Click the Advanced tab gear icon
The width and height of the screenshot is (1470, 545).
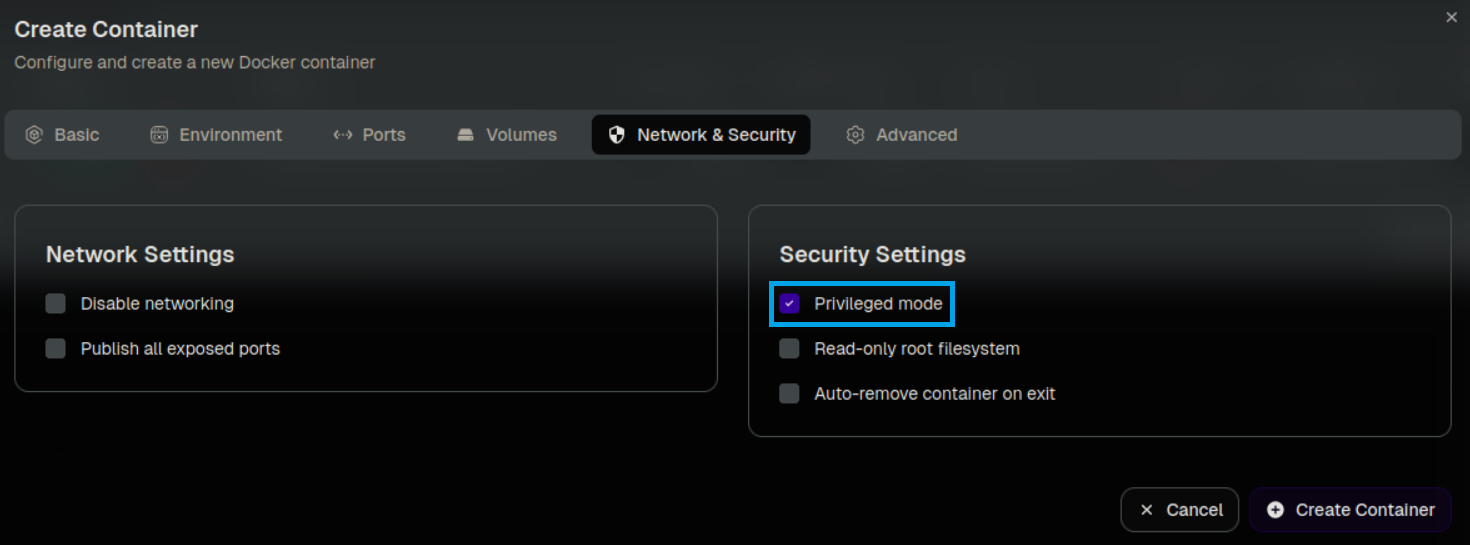[855, 135]
